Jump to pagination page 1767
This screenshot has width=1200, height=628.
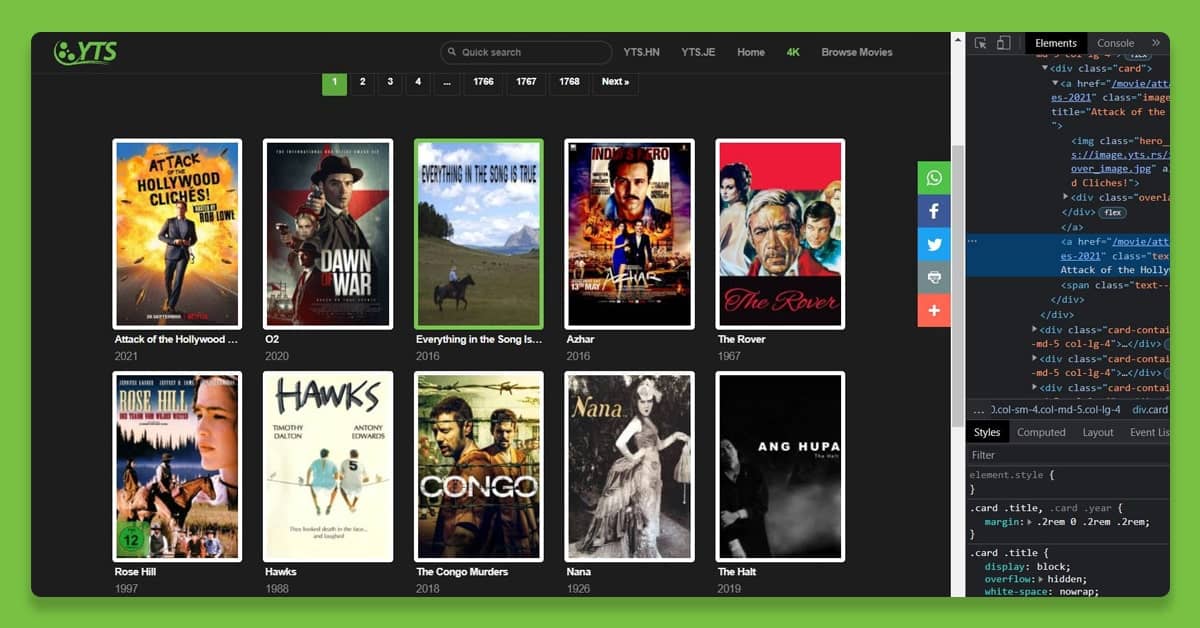(x=527, y=82)
